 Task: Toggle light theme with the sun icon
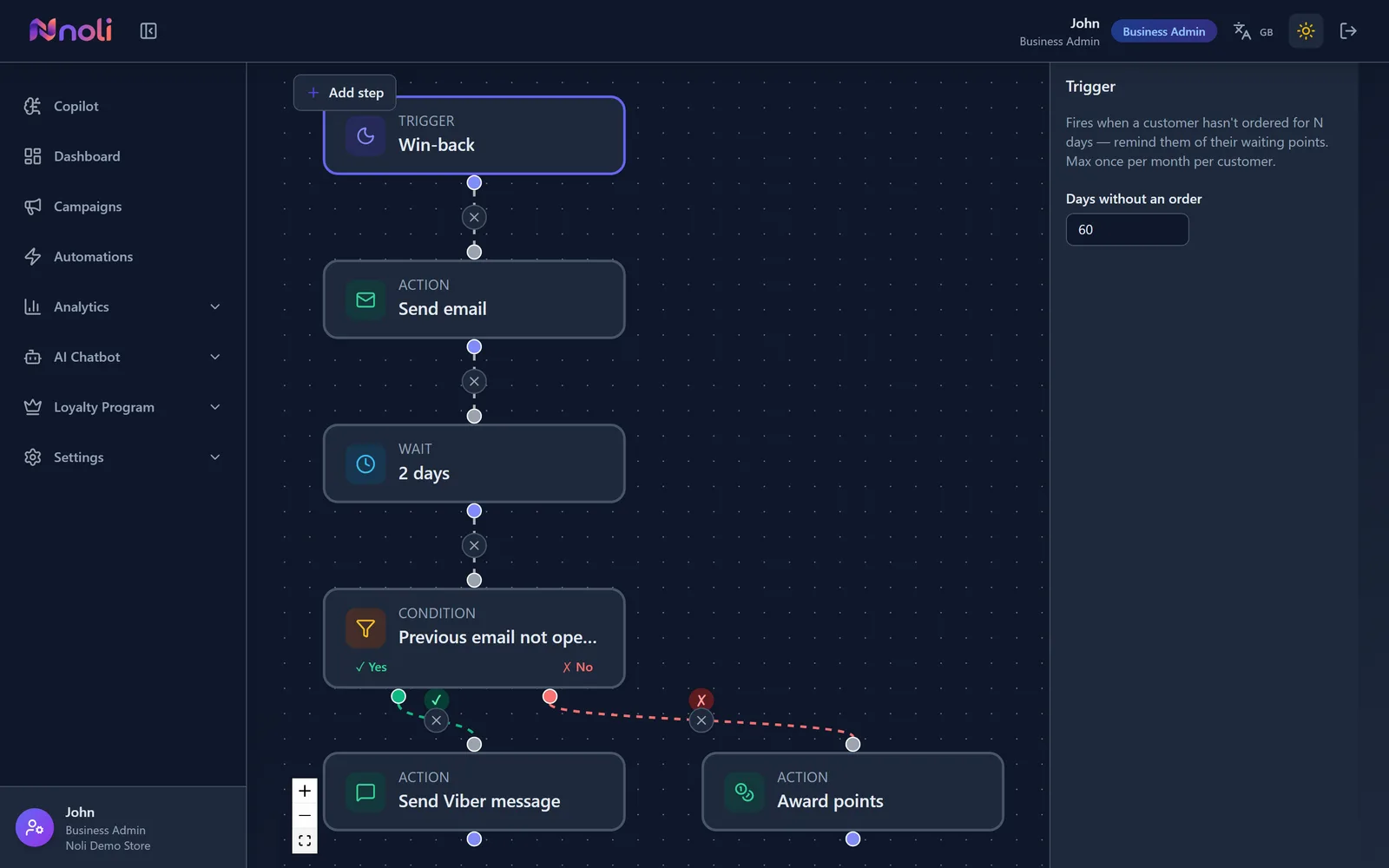(1306, 31)
